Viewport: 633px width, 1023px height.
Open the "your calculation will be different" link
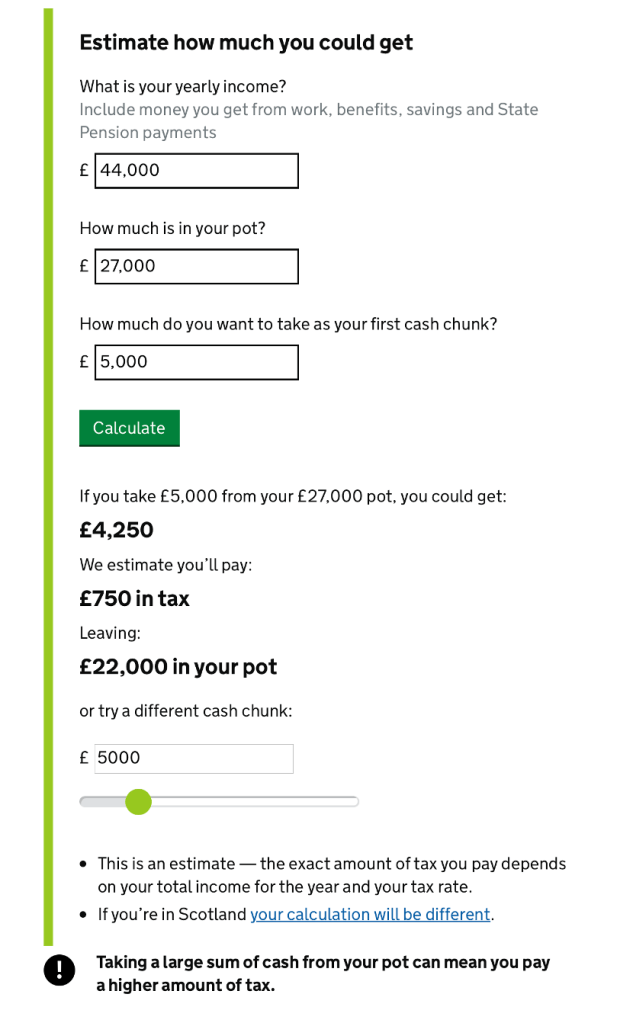click(369, 914)
